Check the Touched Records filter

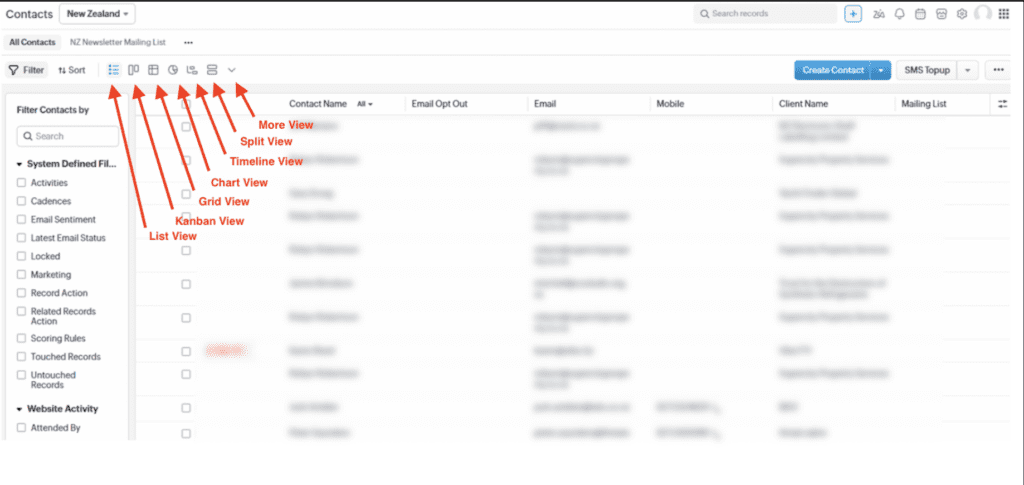22,356
